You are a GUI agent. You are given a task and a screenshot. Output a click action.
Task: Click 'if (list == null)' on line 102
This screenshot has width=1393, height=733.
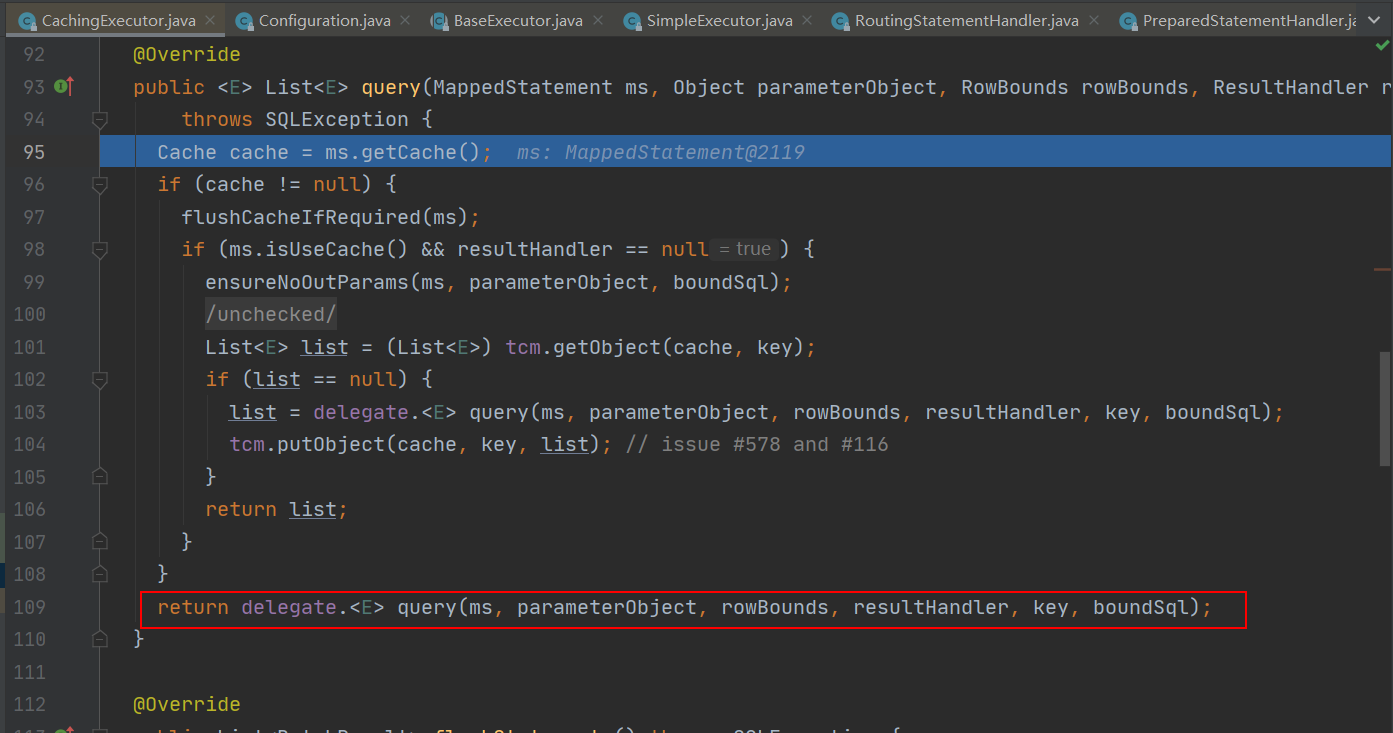coord(307,379)
